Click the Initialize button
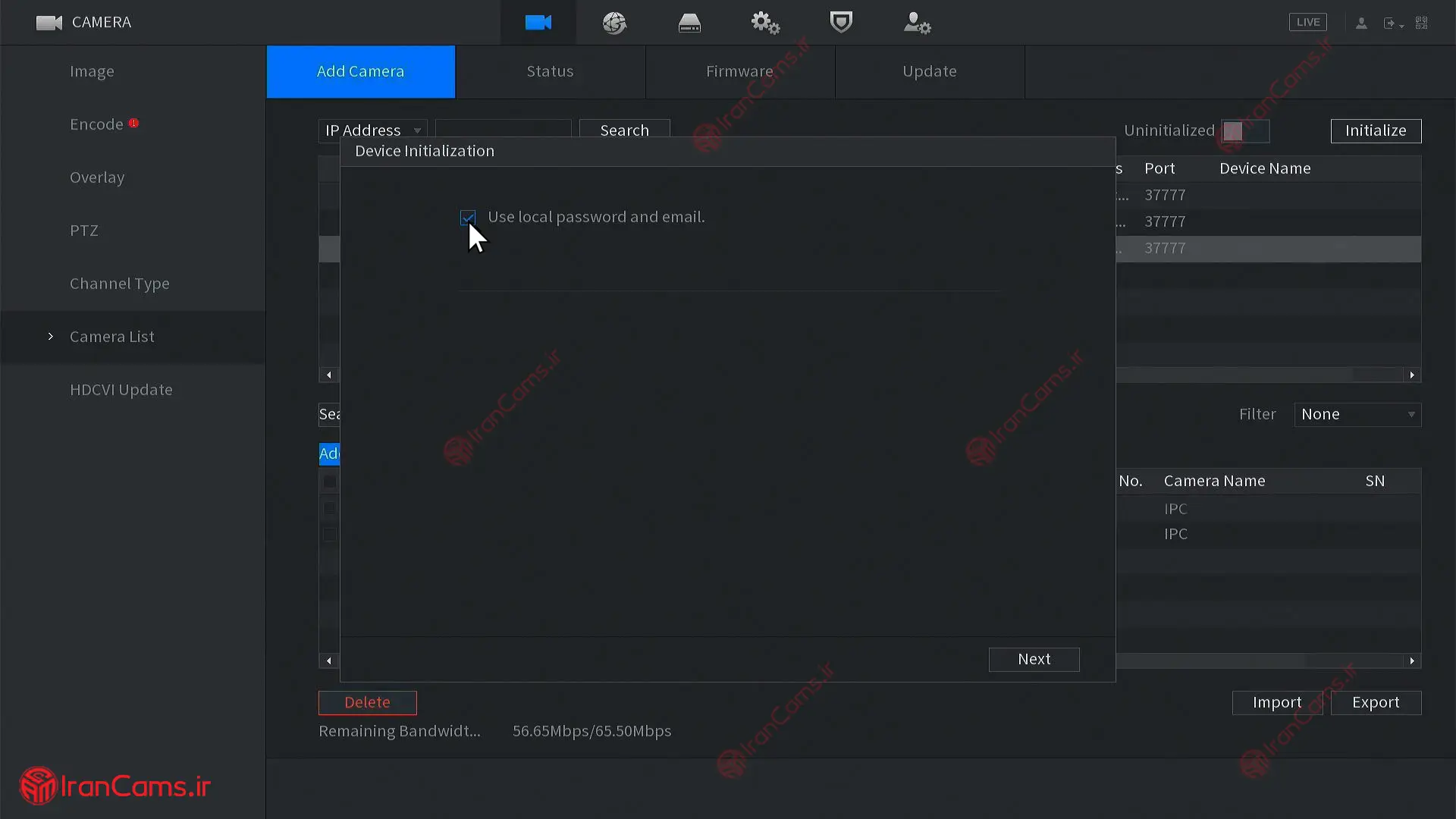The image size is (1456, 819). pyautogui.click(x=1376, y=130)
